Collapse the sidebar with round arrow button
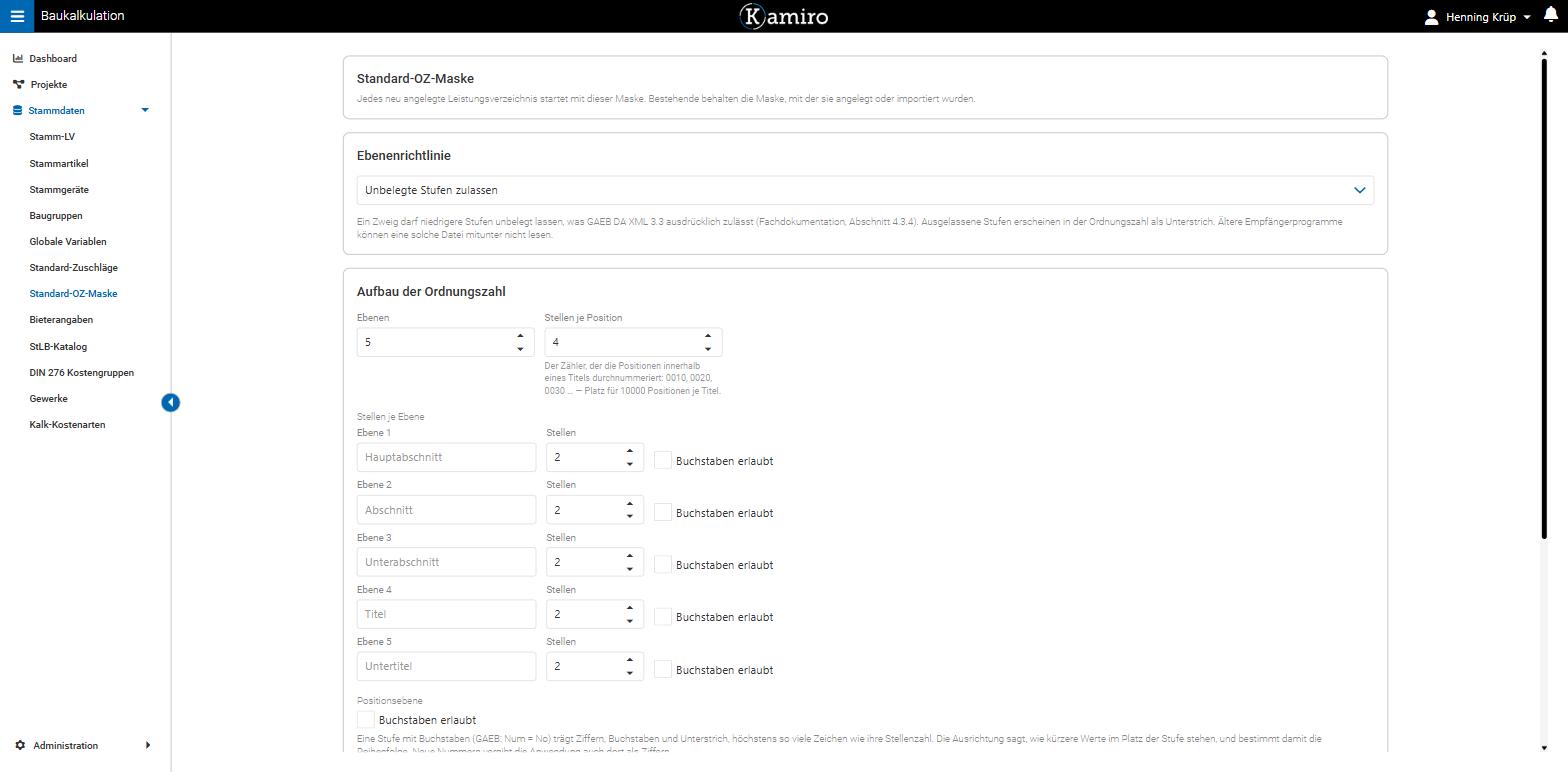1568x772 pixels. tap(171, 402)
